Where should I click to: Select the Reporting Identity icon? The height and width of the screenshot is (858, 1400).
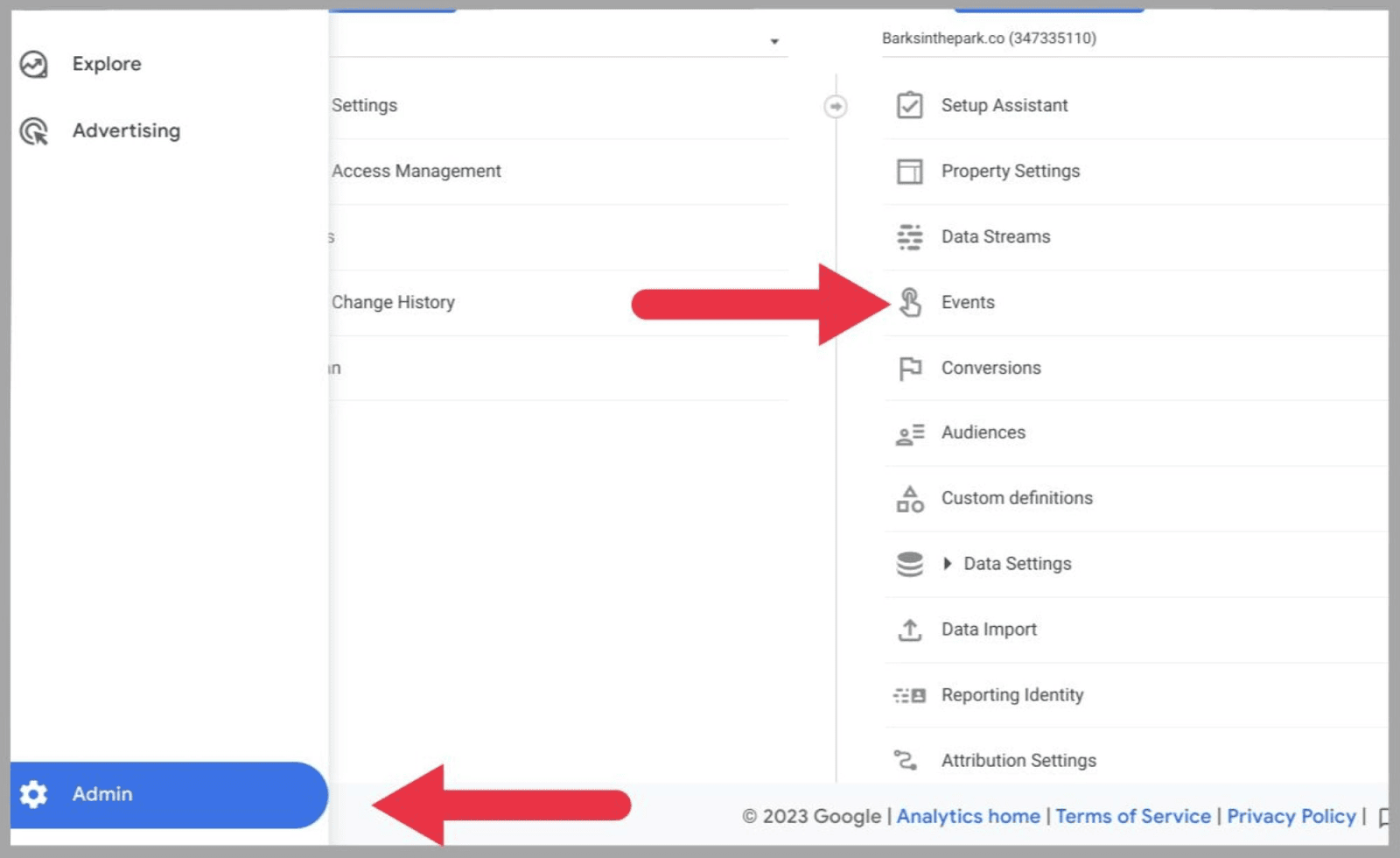click(910, 694)
